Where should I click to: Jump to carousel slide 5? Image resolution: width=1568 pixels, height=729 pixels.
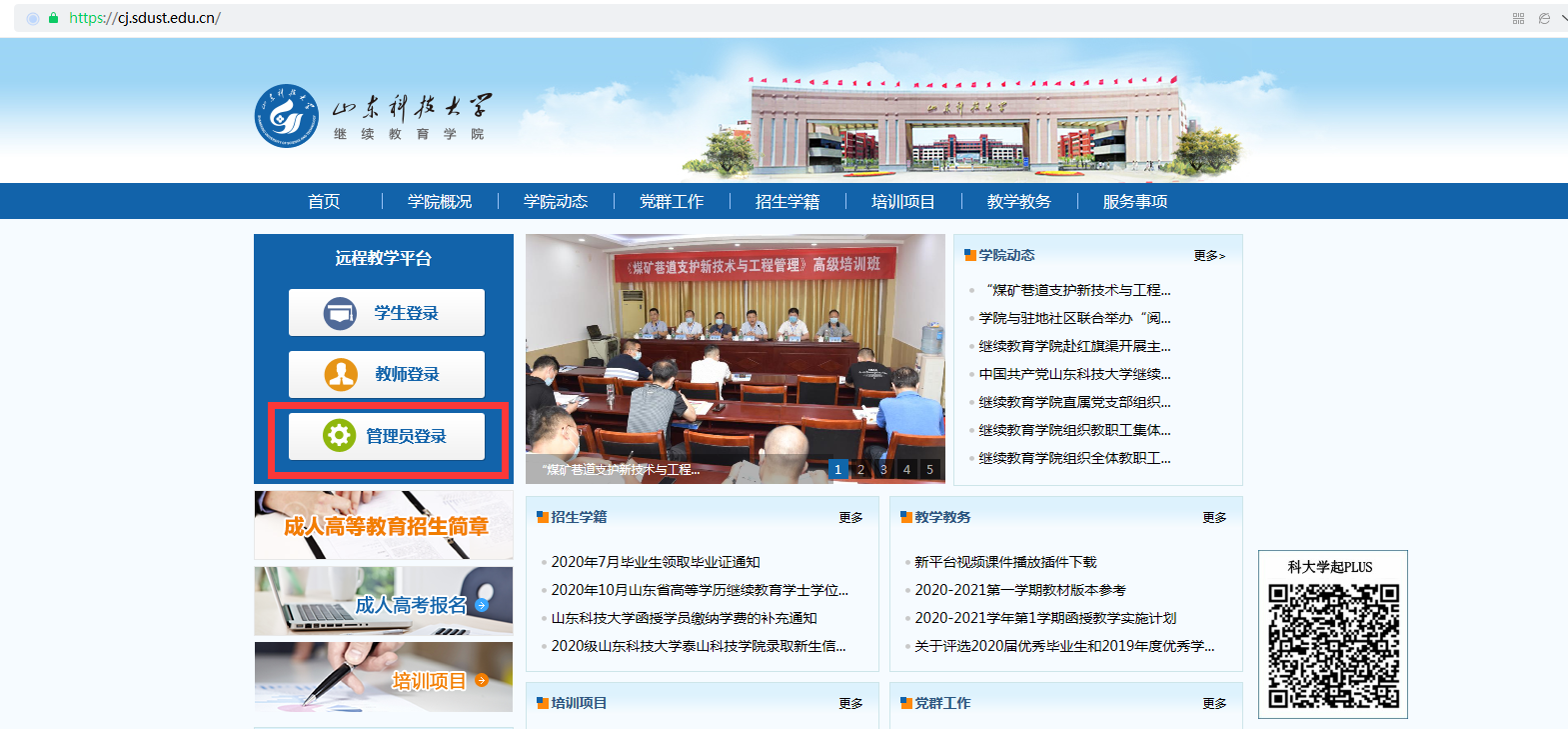point(929,469)
